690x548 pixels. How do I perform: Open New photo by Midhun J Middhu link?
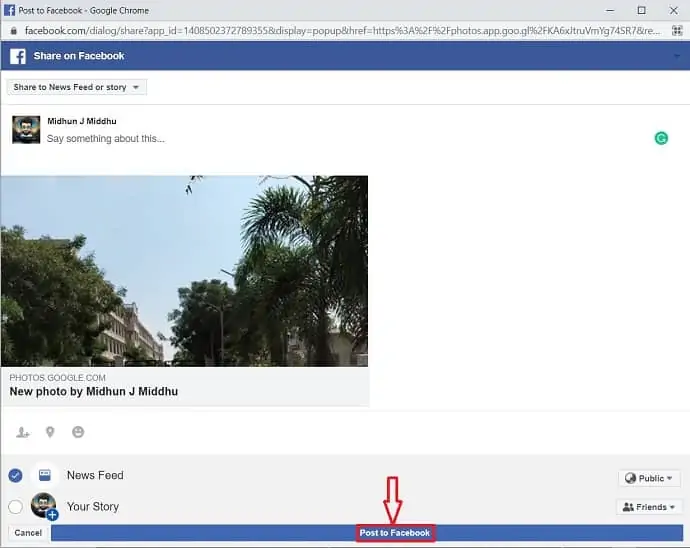pyautogui.click(x=94, y=391)
